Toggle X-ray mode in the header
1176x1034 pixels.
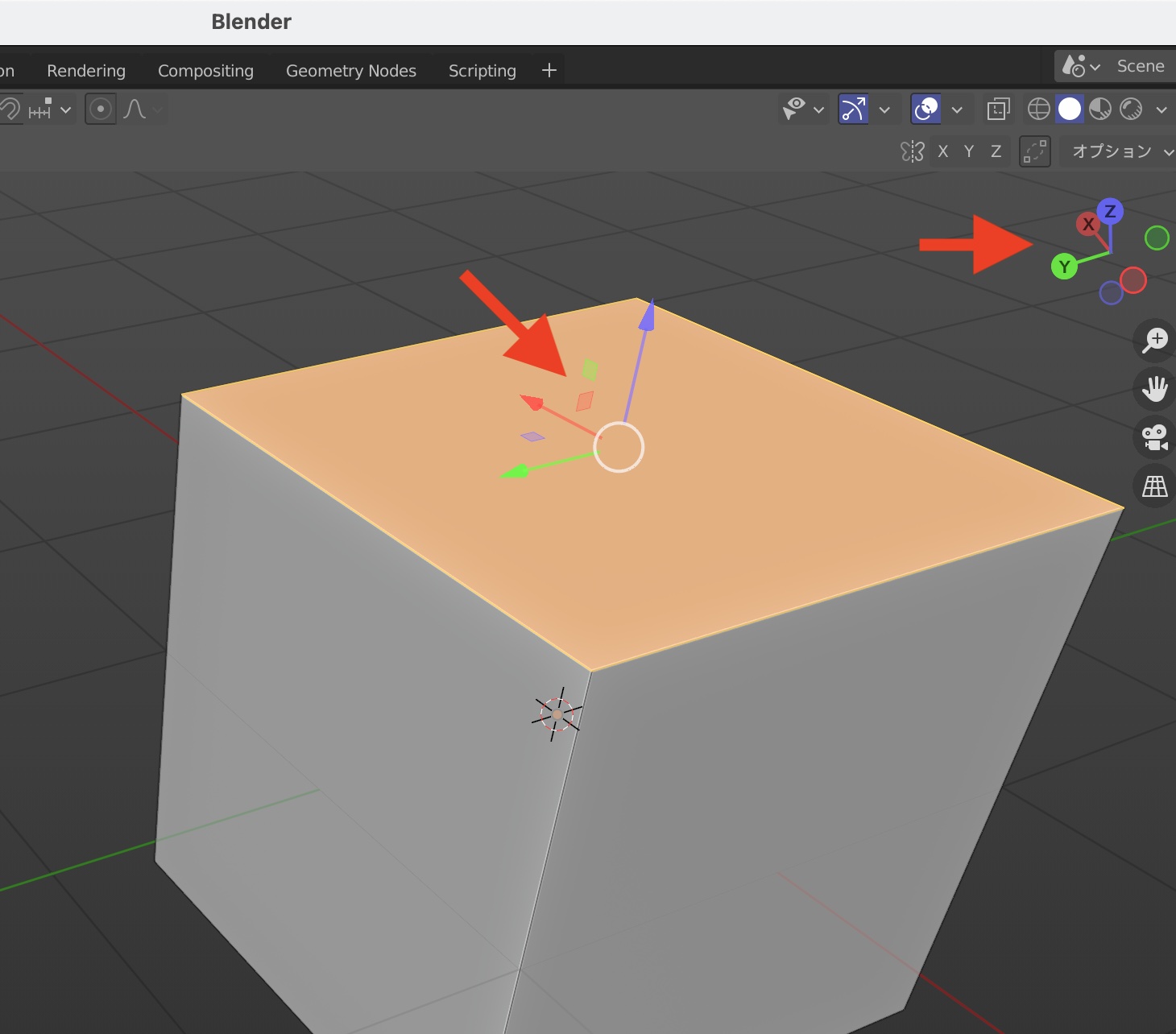click(x=998, y=109)
